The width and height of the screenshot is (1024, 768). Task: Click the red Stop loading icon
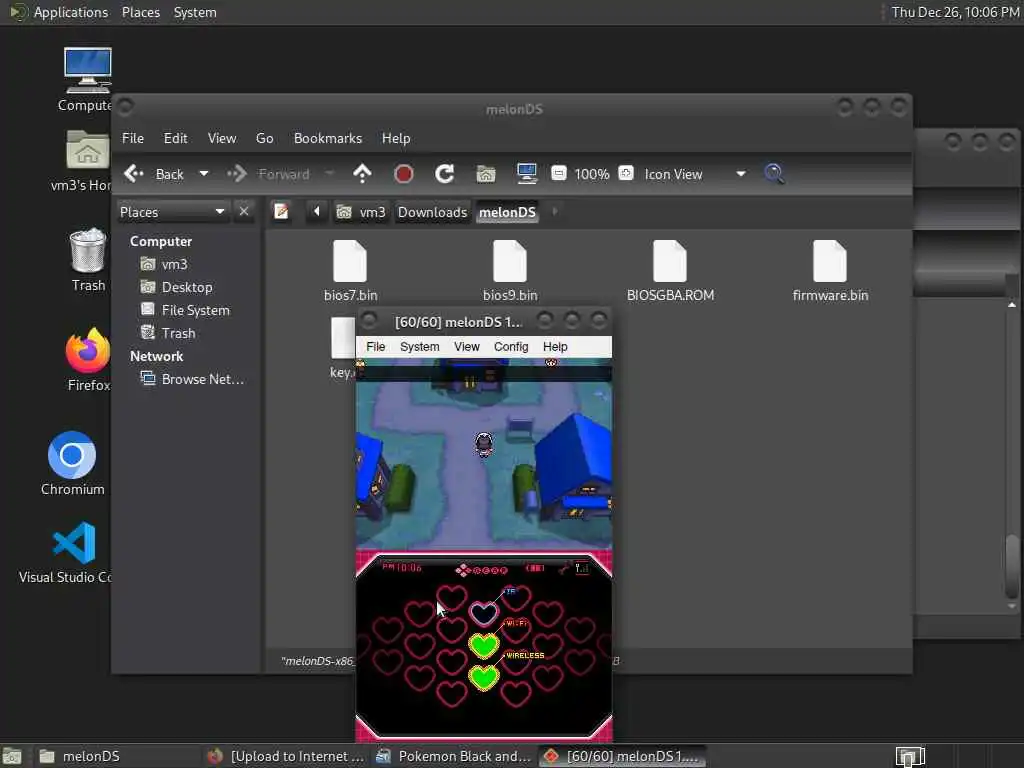pyautogui.click(x=404, y=174)
